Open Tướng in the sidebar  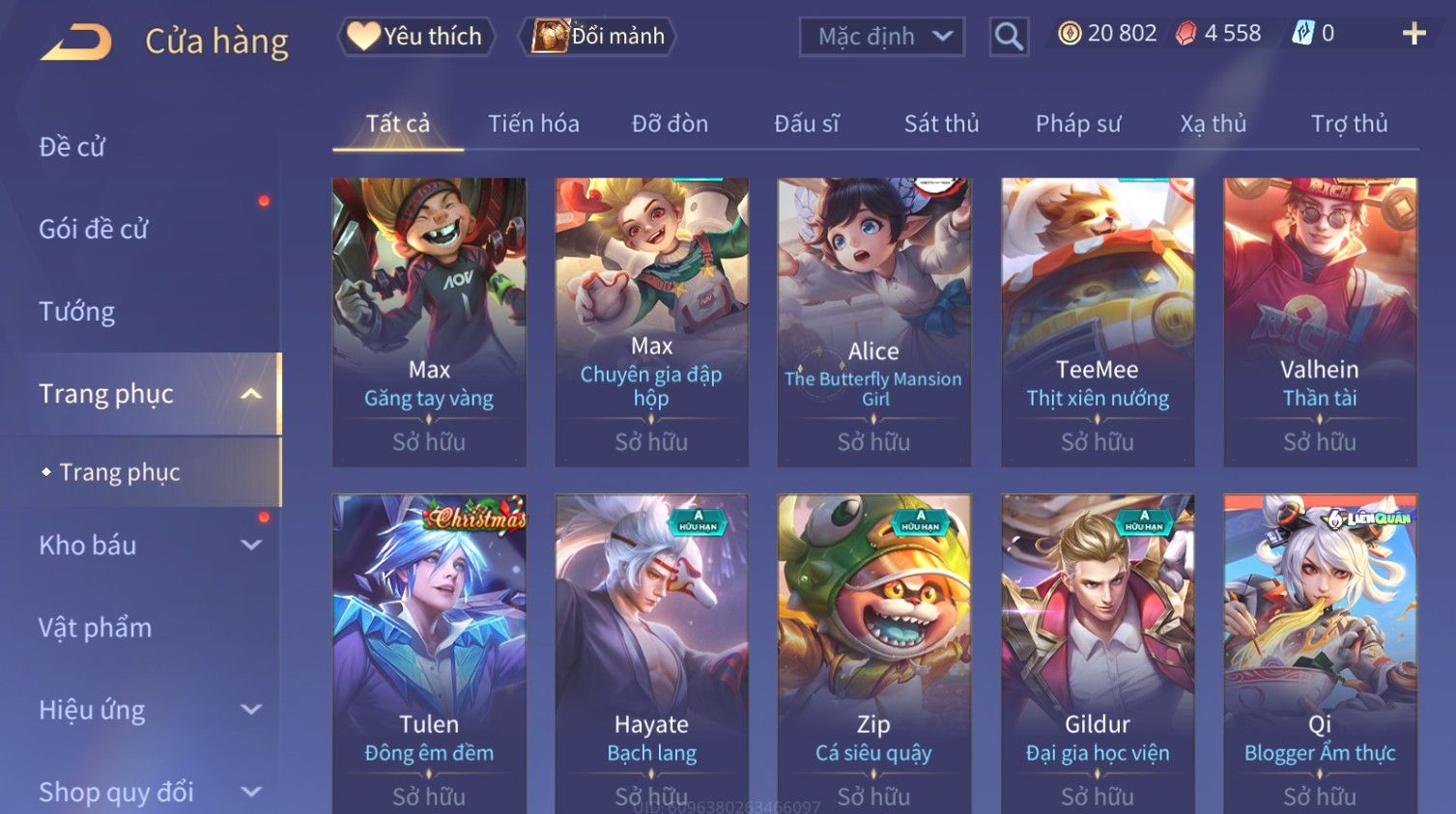77,311
